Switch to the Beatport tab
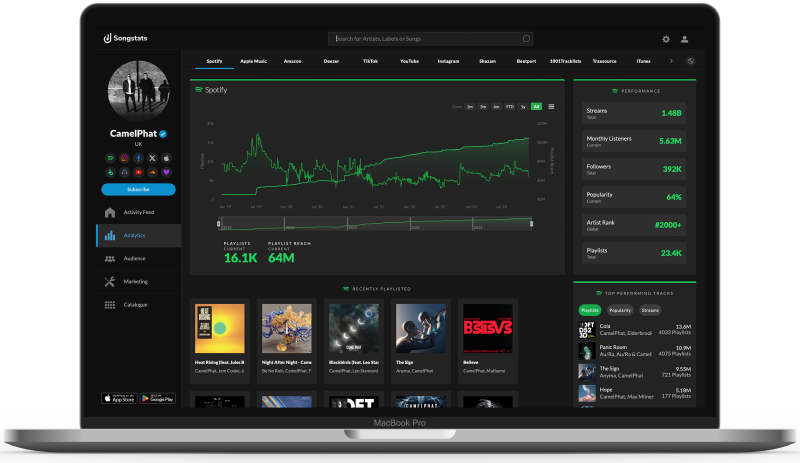This screenshot has width=800, height=463. [x=526, y=61]
